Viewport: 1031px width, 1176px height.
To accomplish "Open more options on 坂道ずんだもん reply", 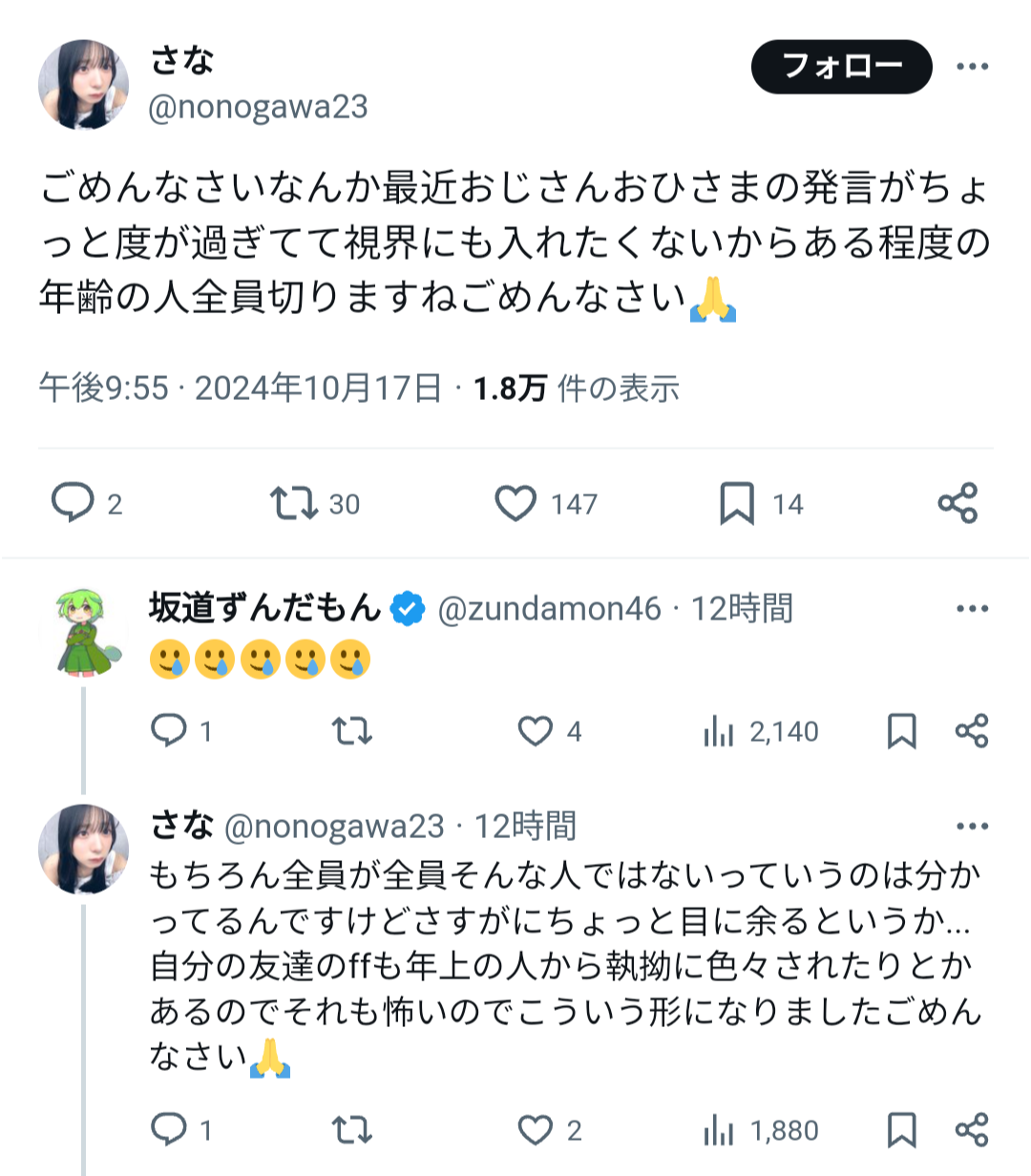I will 972,609.
